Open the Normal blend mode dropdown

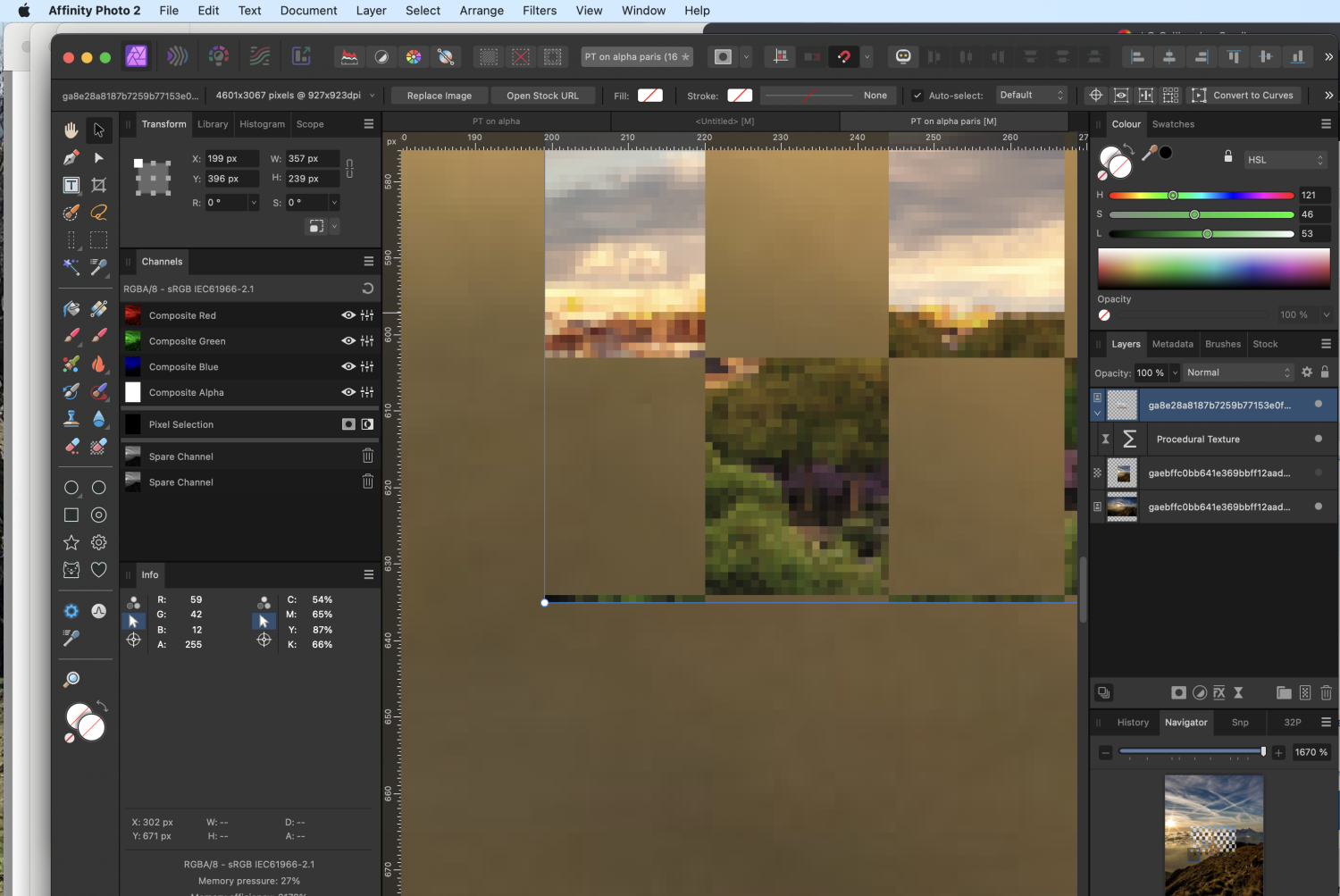[1237, 373]
